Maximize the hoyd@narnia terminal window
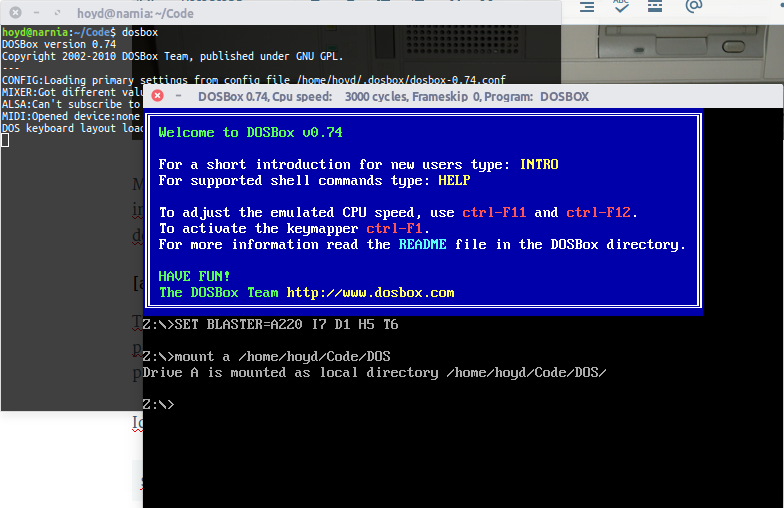This screenshot has height=508, width=784. click(57, 12)
